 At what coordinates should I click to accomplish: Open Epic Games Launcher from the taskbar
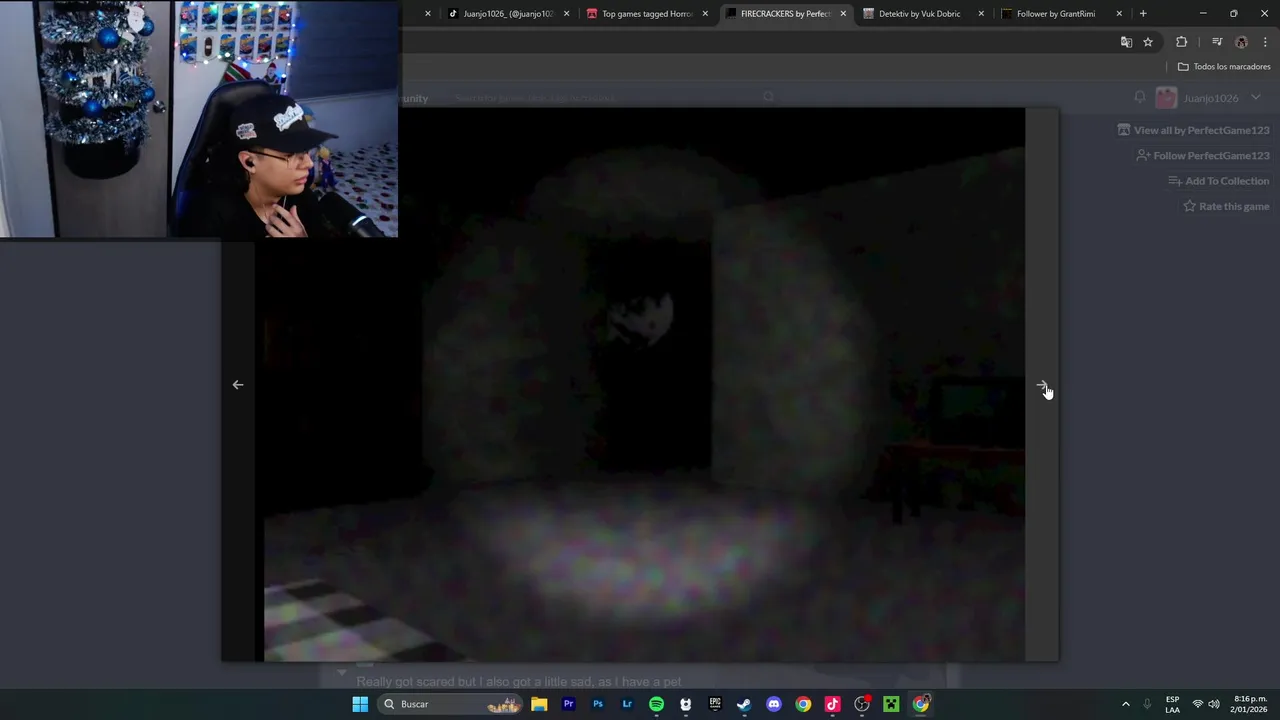coord(715,704)
